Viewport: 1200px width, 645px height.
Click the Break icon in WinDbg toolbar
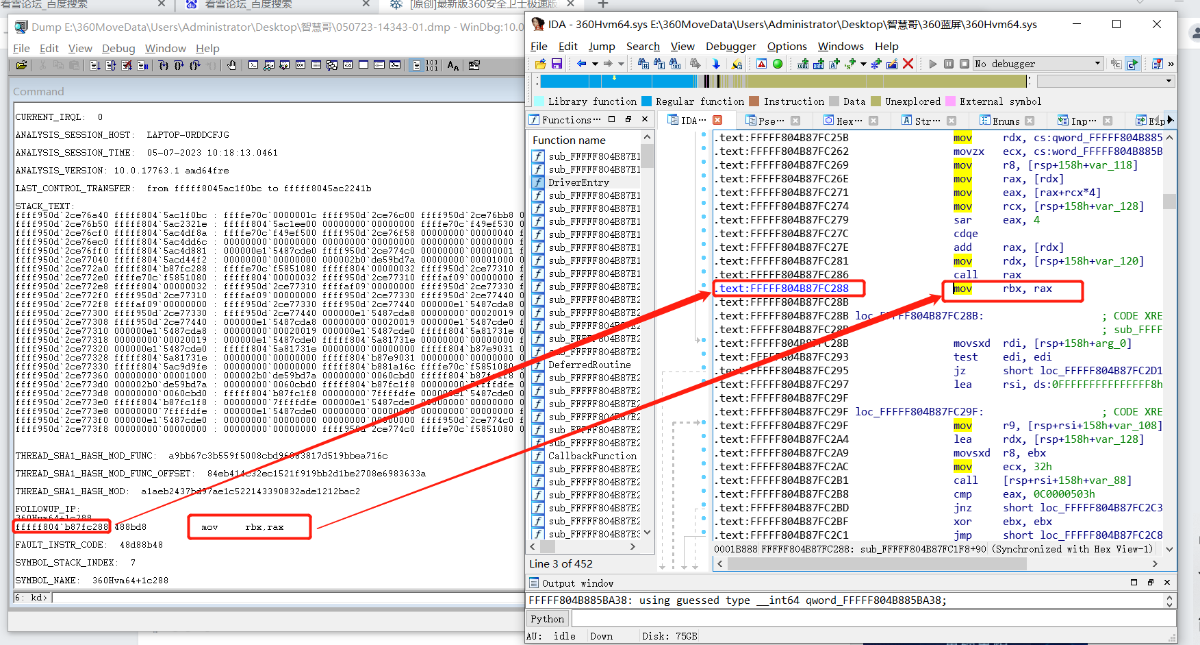[x=142, y=65]
